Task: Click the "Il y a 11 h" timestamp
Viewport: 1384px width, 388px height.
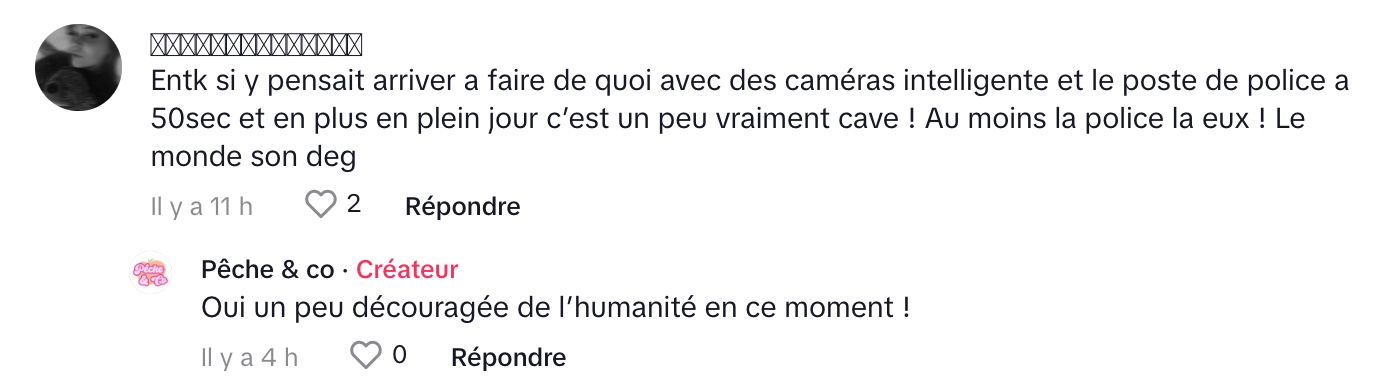Action: pos(201,207)
